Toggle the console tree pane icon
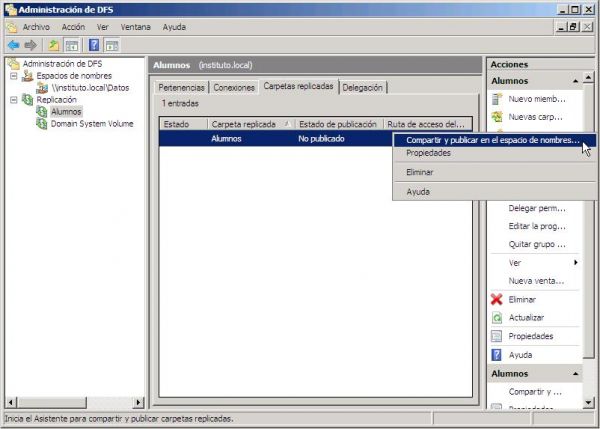The height and width of the screenshot is (429, 600). click(x=72, y=45)
